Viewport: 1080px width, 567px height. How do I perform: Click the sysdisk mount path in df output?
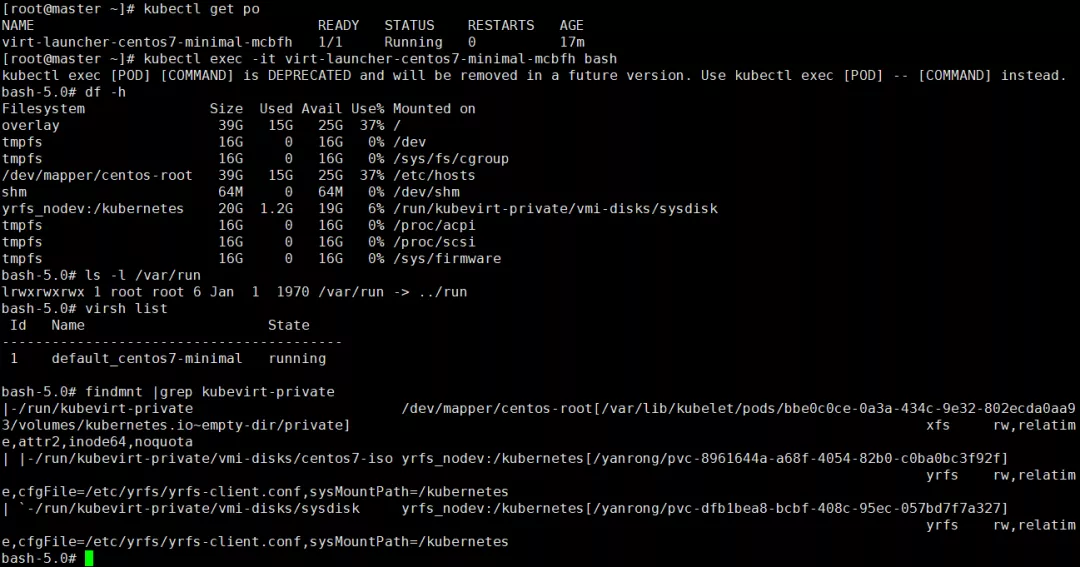pos(555,208)
